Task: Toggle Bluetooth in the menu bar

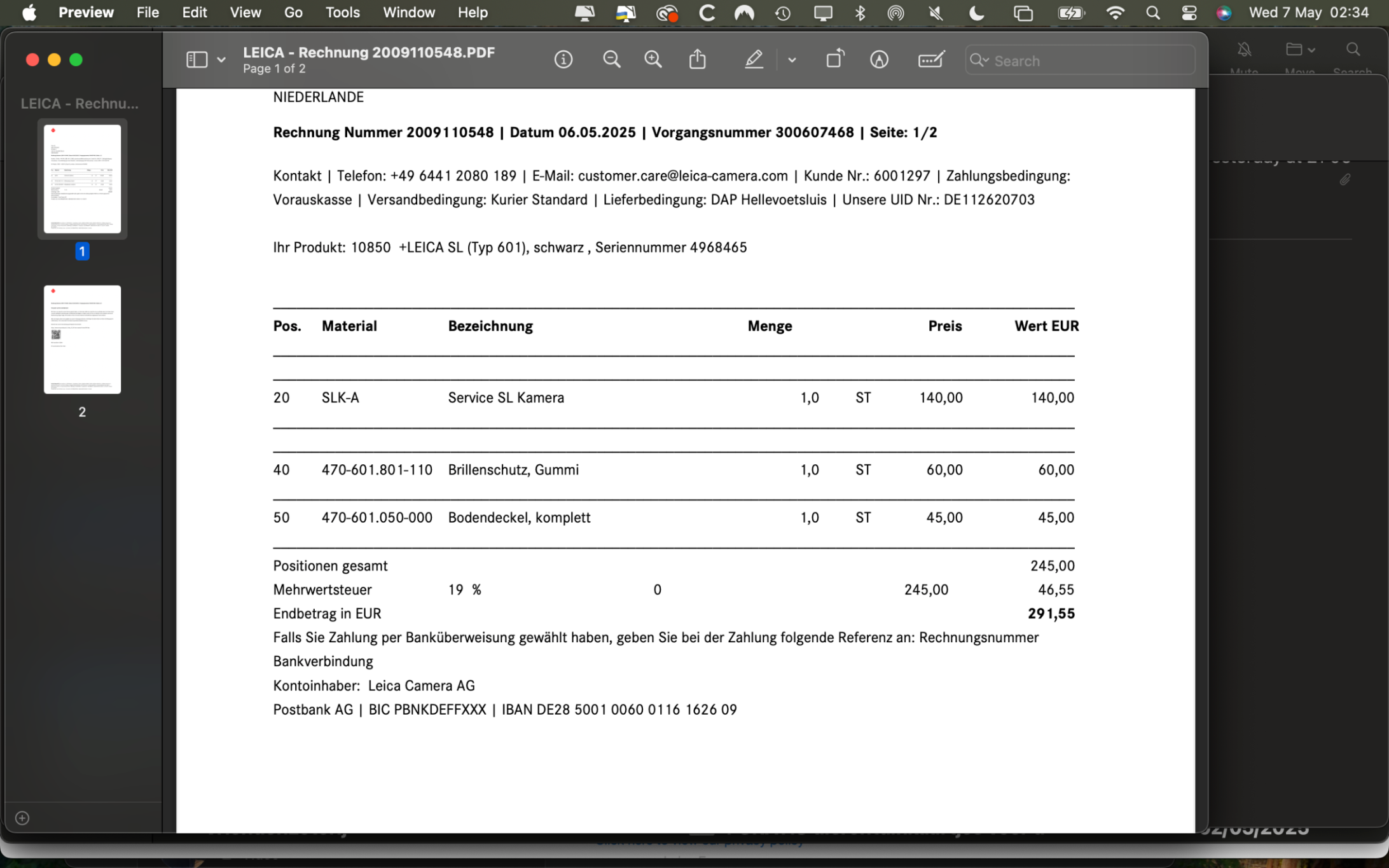Action: click(x=860, y=13)
